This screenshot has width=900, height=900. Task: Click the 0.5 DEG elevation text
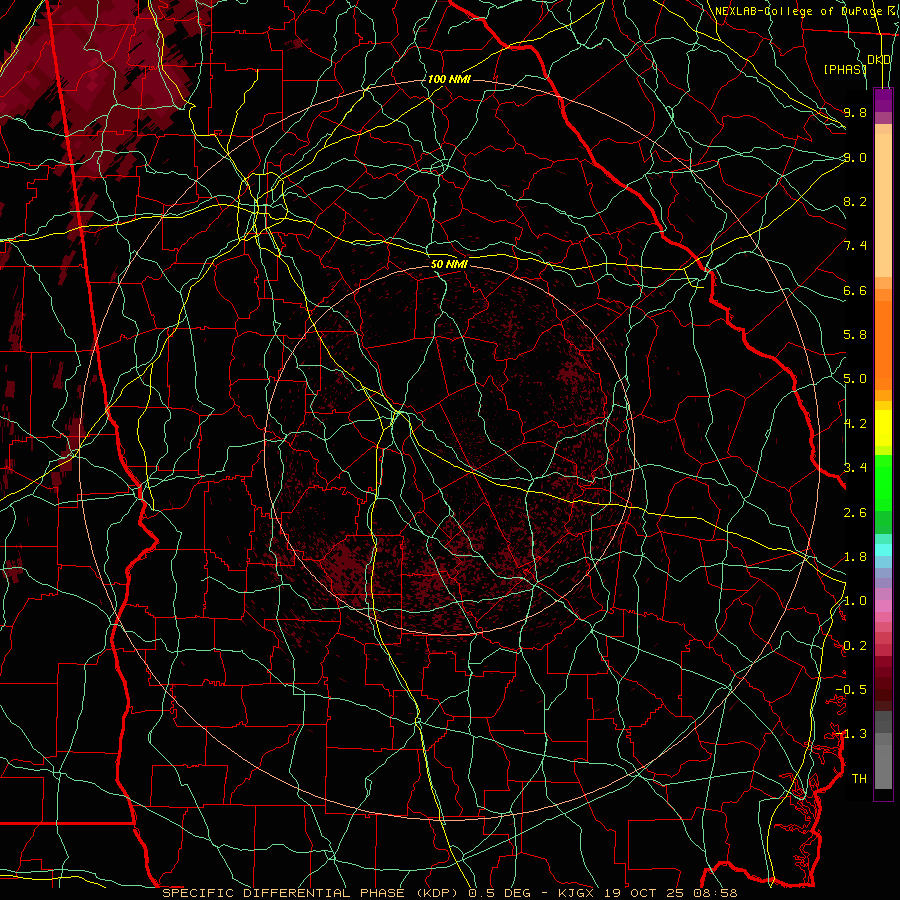[499, 893]
